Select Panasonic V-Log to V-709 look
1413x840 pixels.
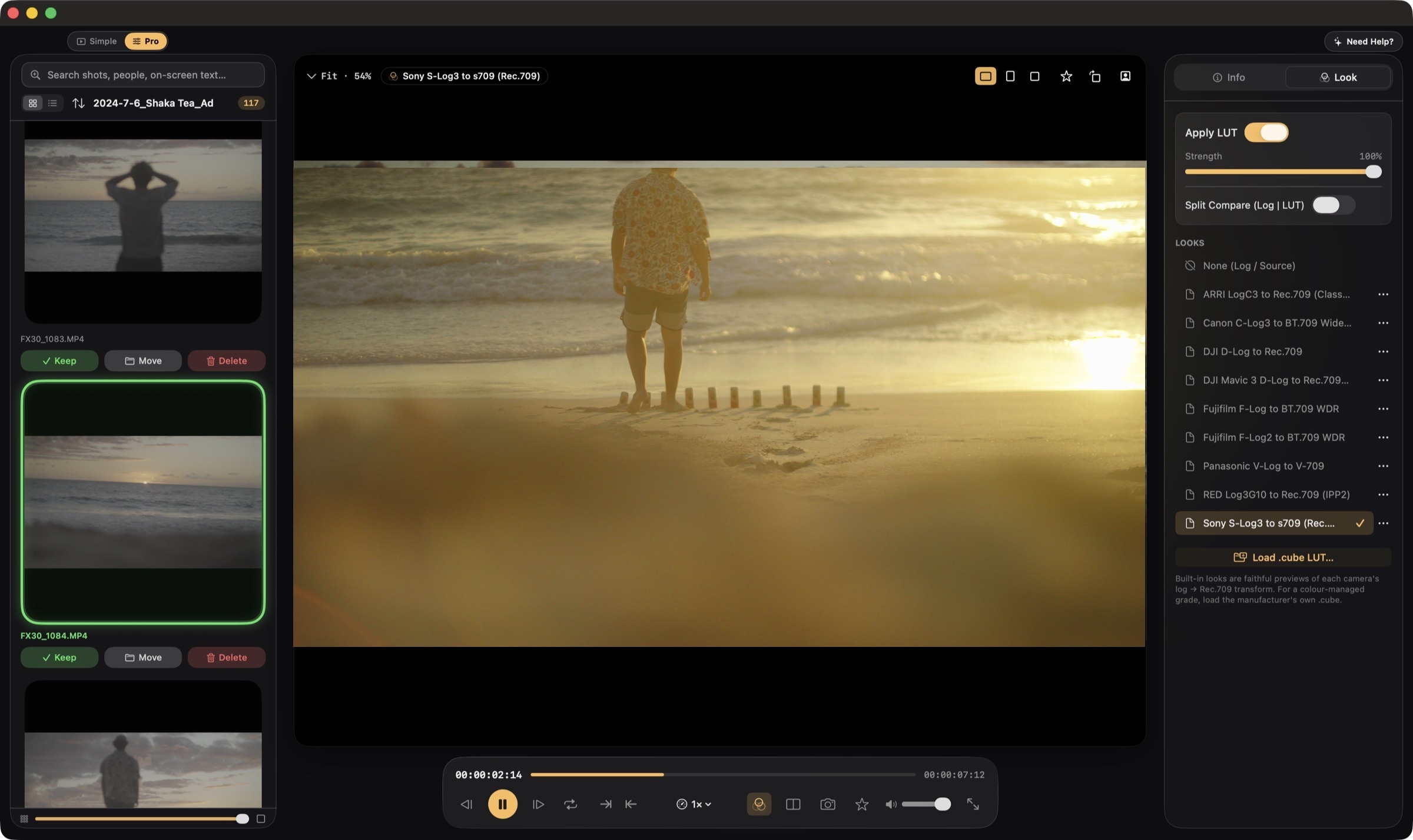pyautogui.click(x=1275, y=466)
